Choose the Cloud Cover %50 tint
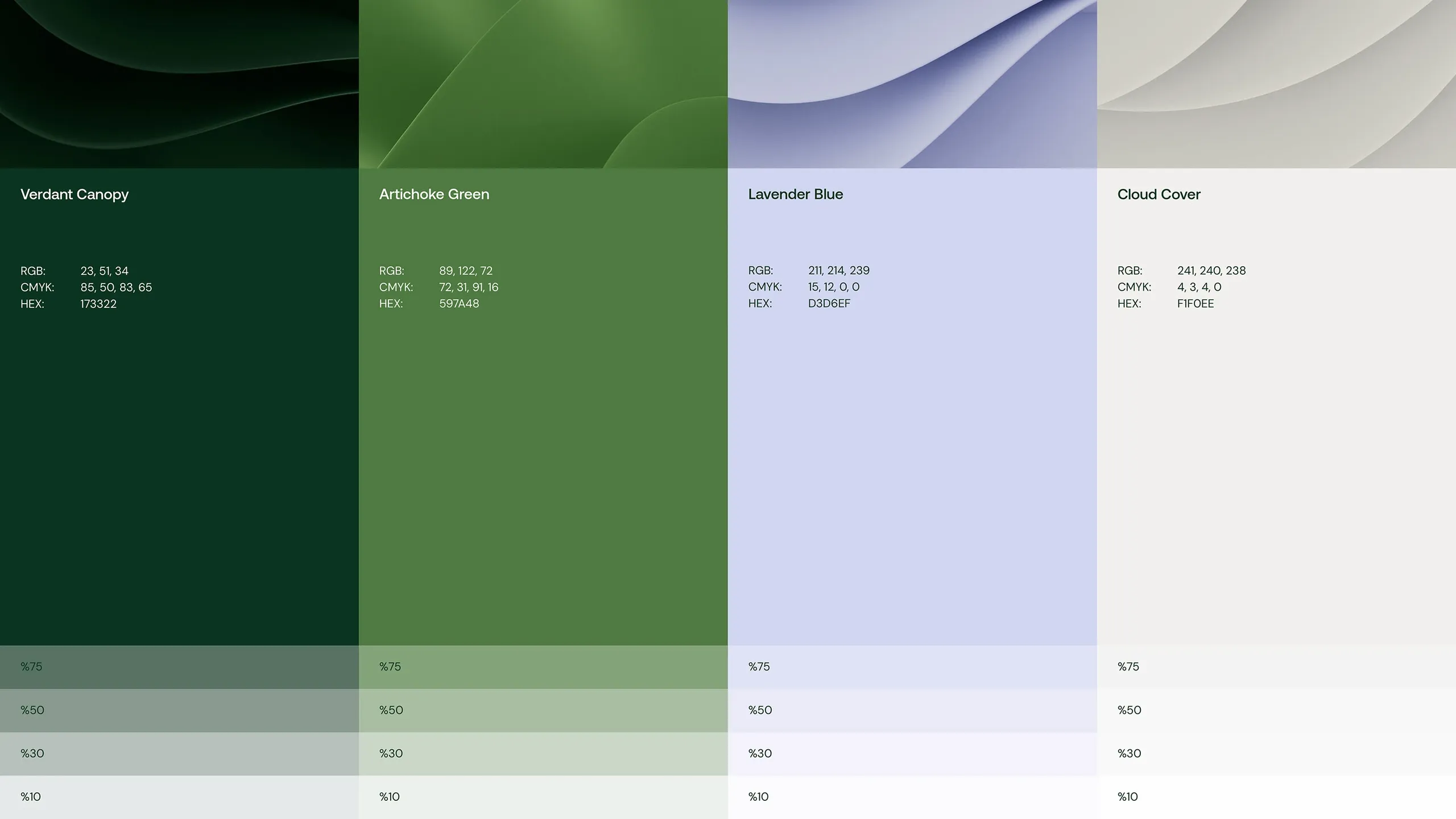1456x819 pixels. pos(1276,710)
